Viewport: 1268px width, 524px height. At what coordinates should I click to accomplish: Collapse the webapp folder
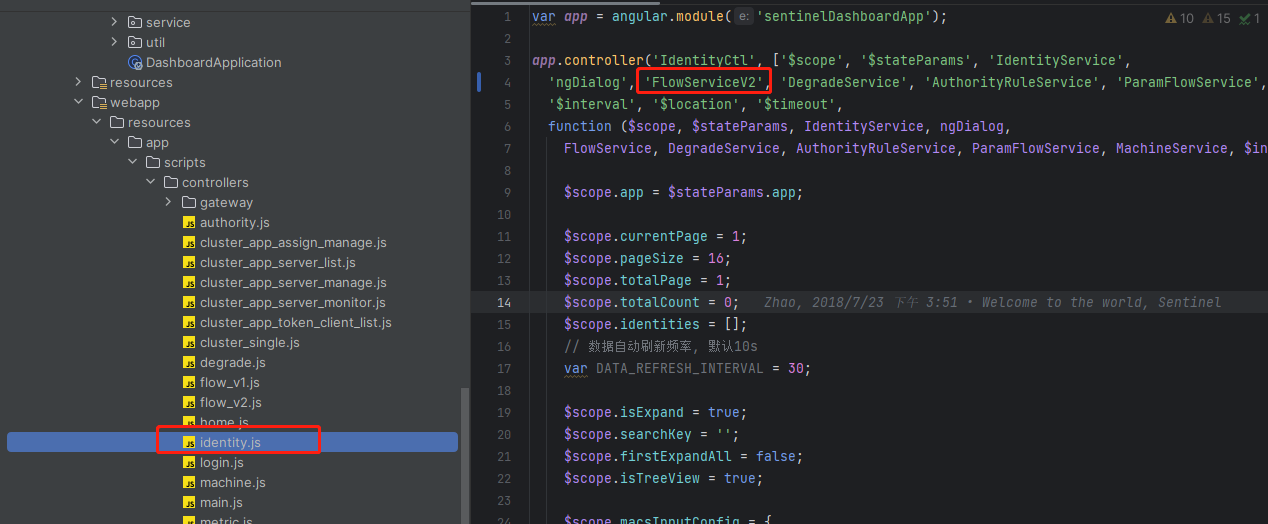tap(78, 102)
